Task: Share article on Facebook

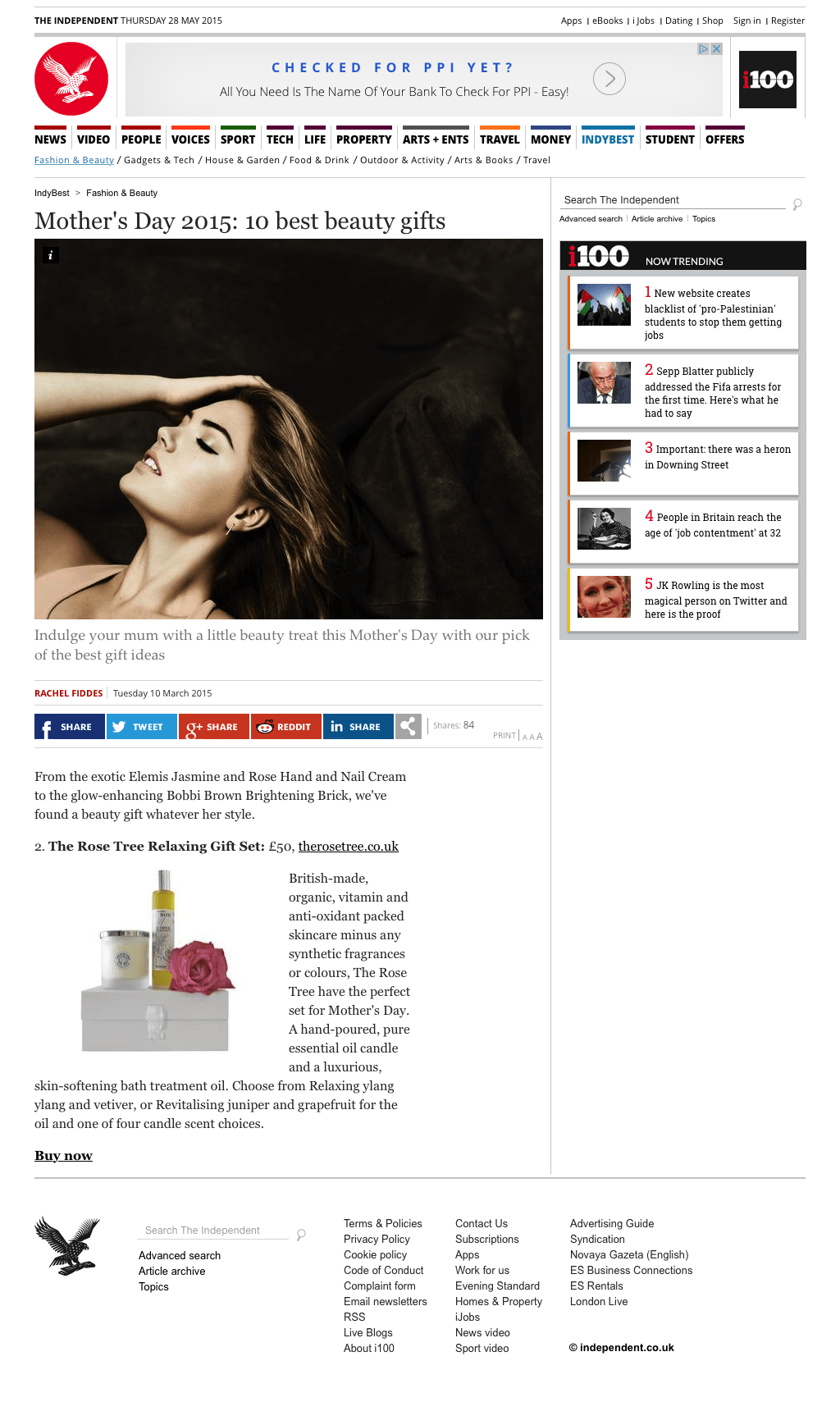Action: click(x=70, y=727)
